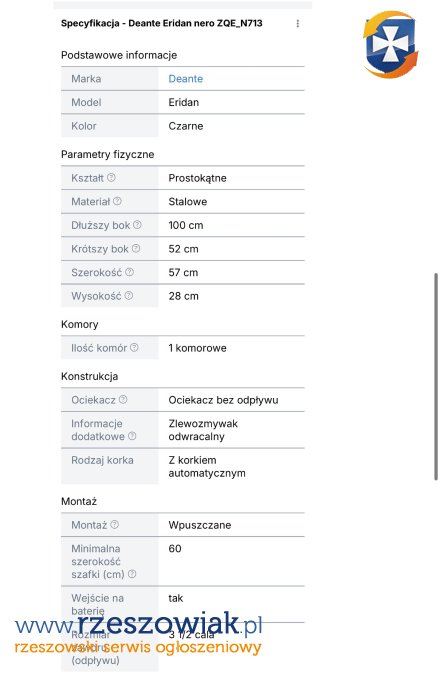
Task: Show help for Informacje dodatkowe
Action: [132, 436]
